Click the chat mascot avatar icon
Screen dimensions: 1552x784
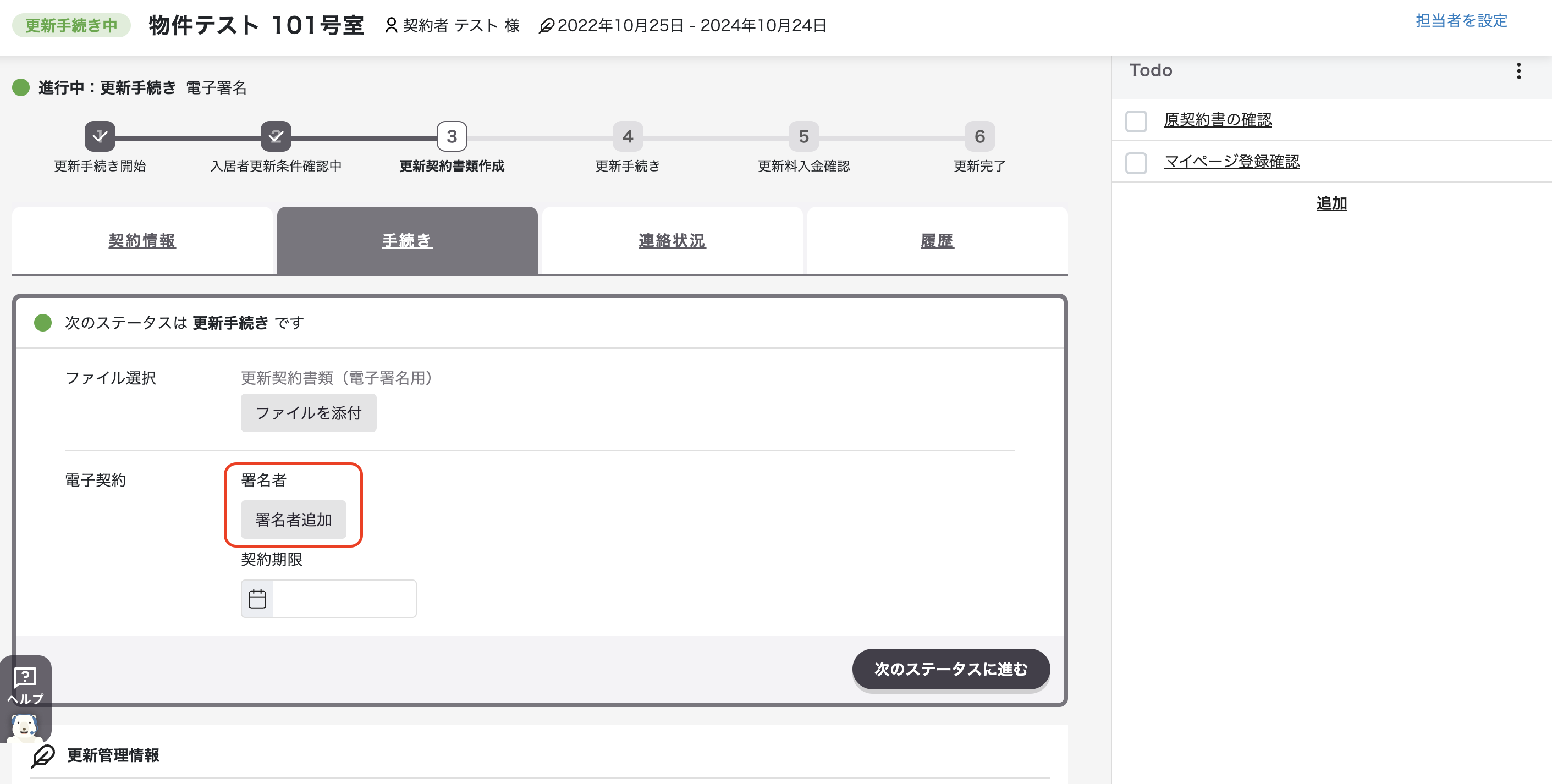(x=24, y=727)
